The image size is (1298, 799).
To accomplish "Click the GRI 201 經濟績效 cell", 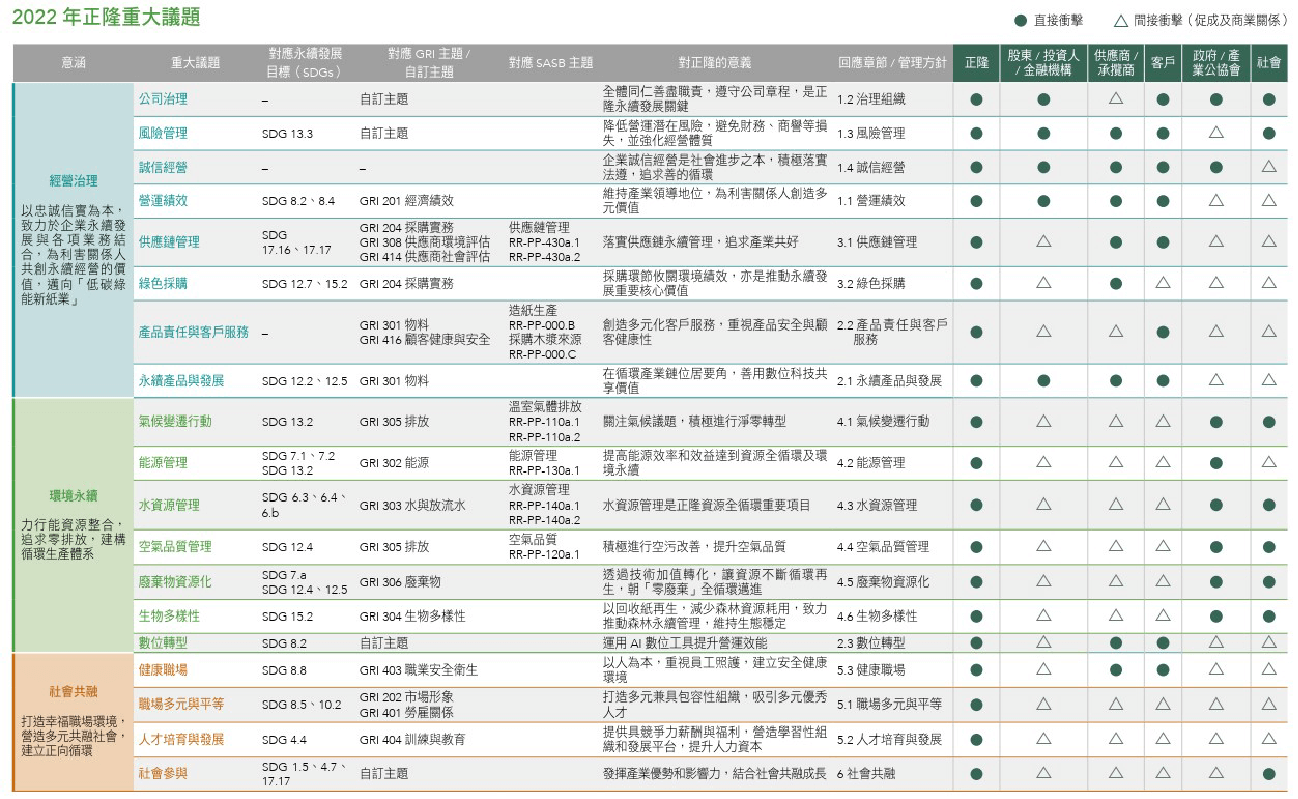I will tap(407, 200).
